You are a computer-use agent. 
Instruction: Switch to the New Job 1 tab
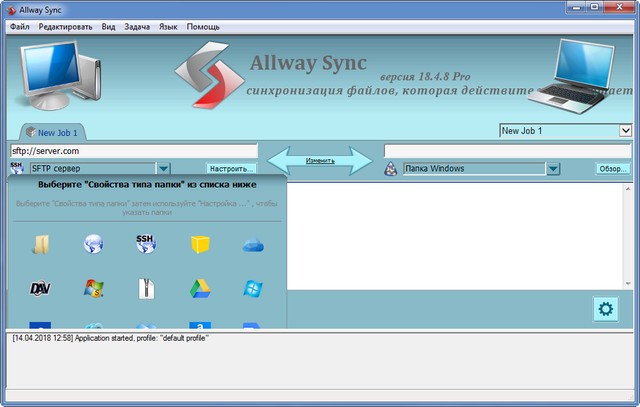(x=52, y=132)
